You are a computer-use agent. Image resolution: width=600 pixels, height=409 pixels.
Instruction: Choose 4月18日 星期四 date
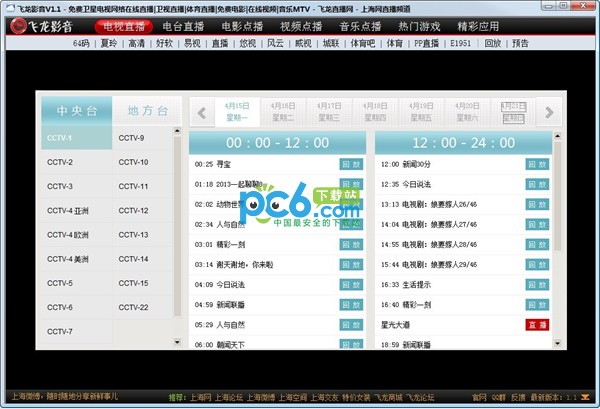click(375, 111)
